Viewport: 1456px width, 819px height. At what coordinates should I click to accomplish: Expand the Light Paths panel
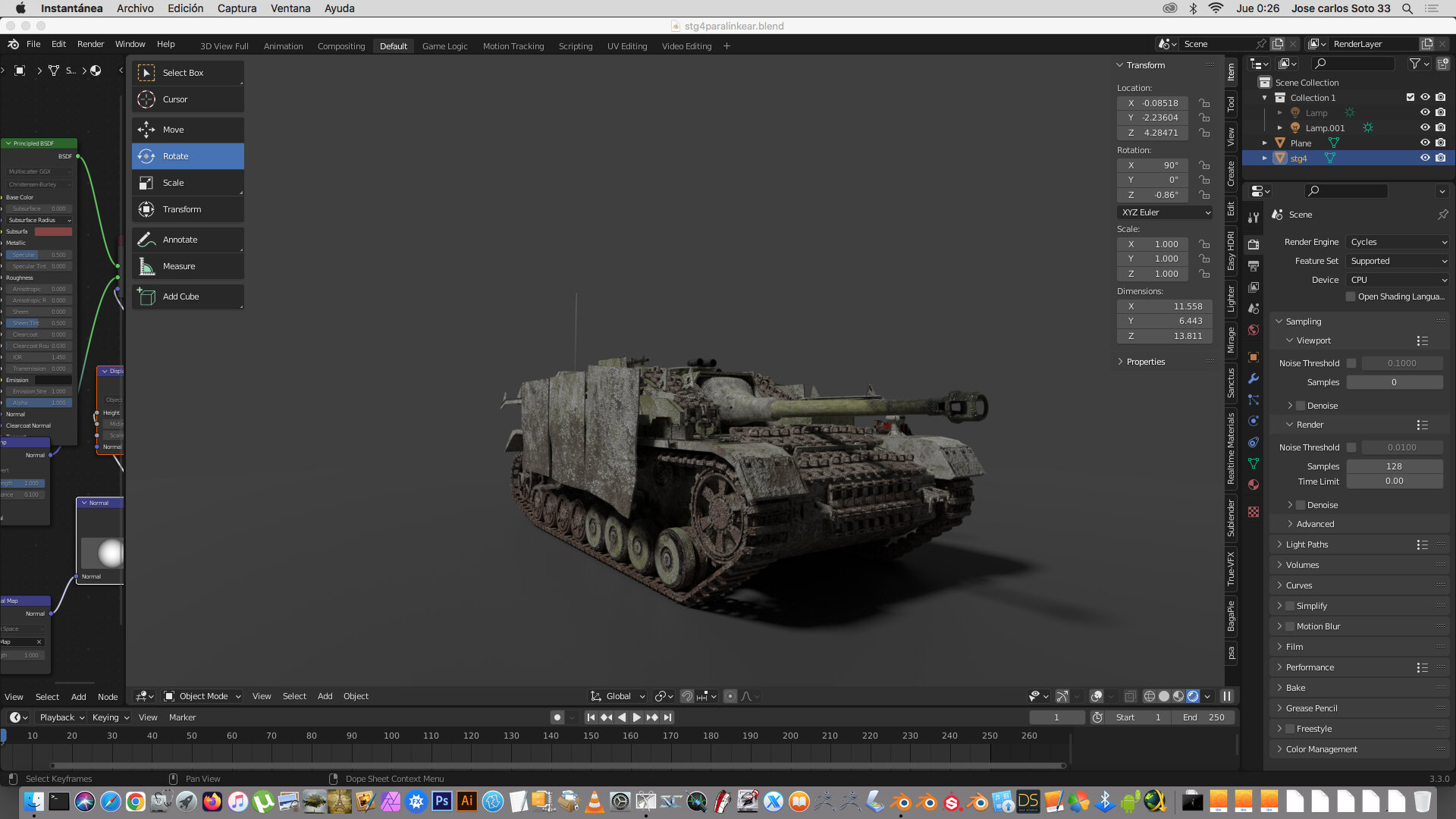[x=1306, y=544]
